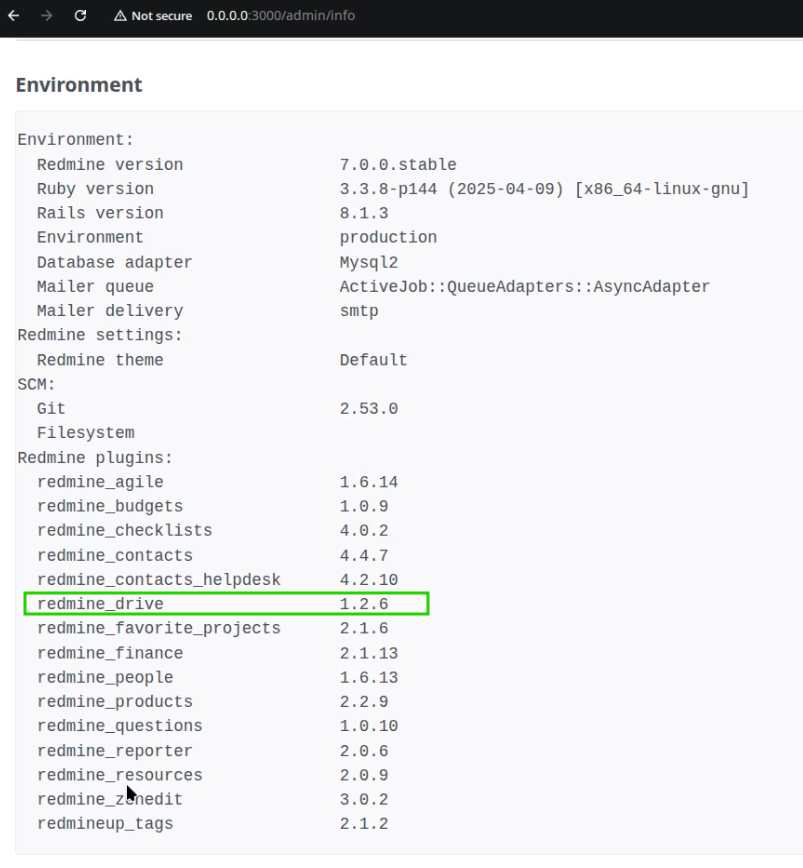Viewport: 803px width, 868px height.
Task: Click the redmine_zenedit version 3.0.2
Action: point(364,799)
